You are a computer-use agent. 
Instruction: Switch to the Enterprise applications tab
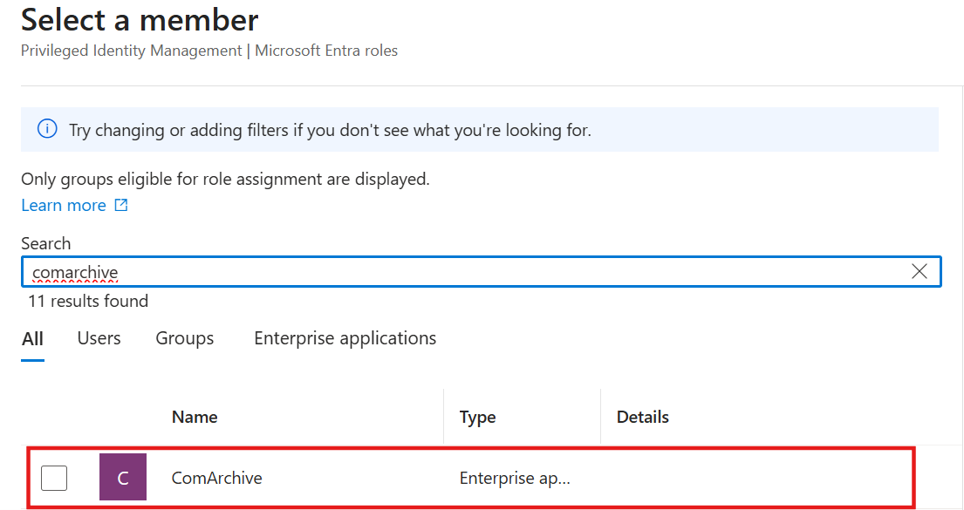pyautogui.click(x=345, y=338)
